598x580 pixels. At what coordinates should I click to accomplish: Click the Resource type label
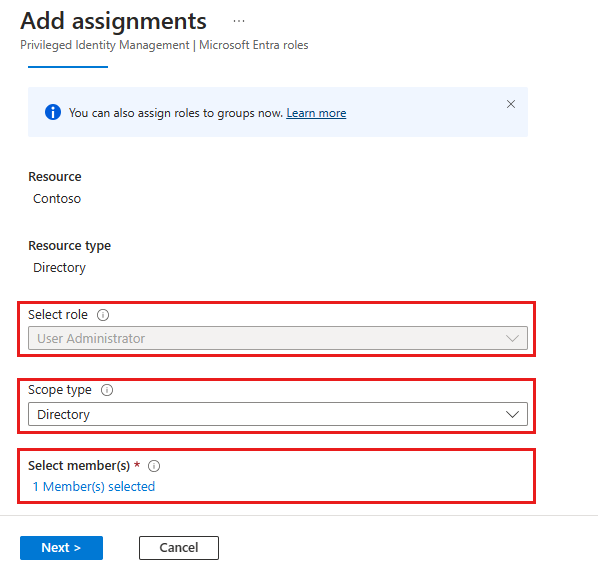pyautogui.click(x=69, y=246)
